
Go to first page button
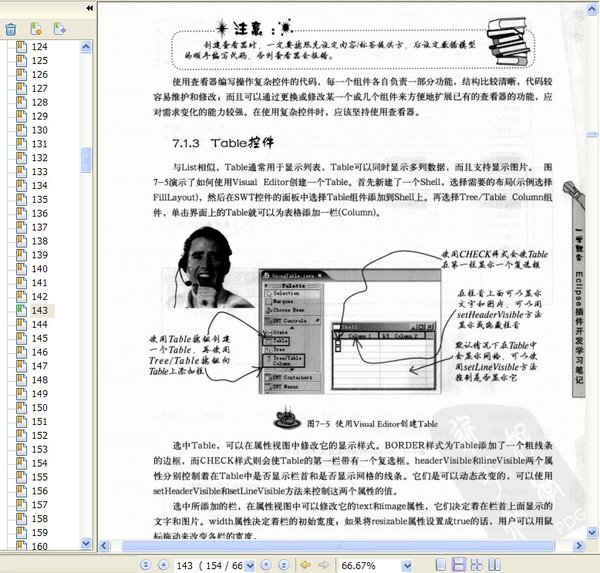click(145, 565)
